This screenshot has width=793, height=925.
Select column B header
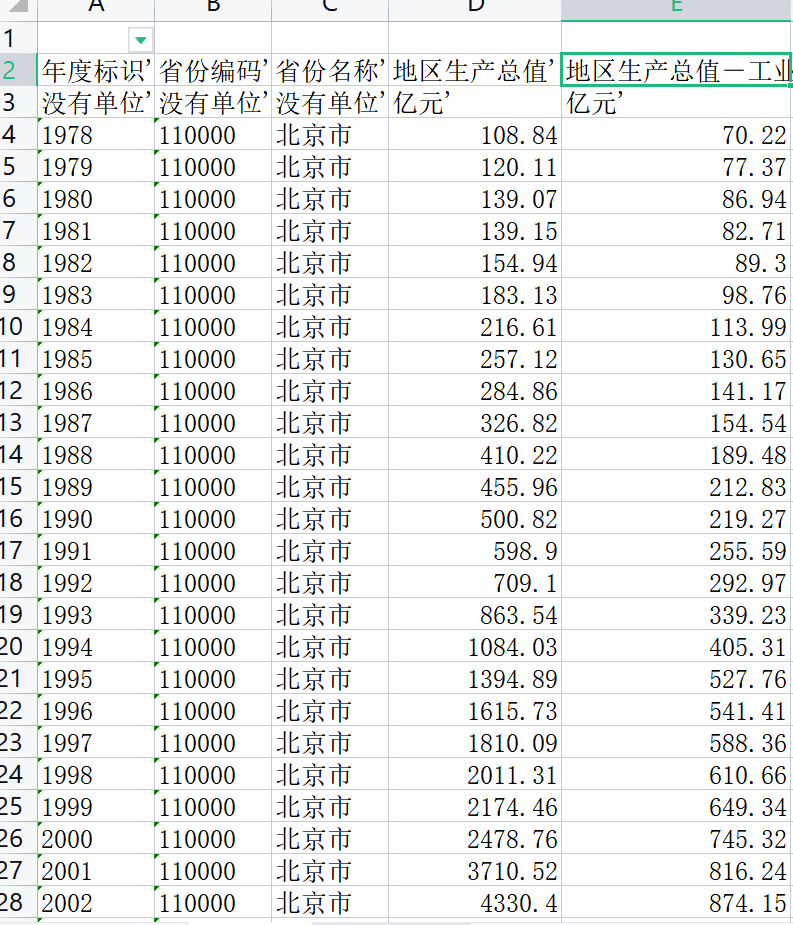tap(213, 7)
